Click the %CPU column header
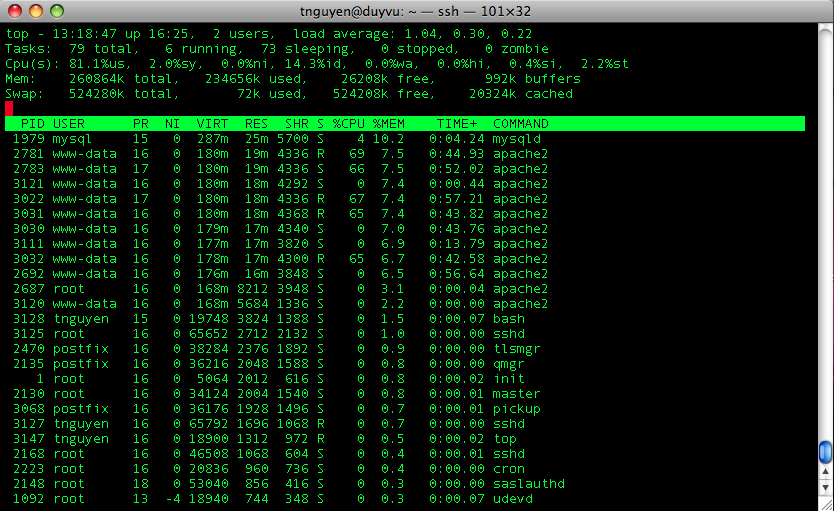Viewport: 834px width, 511px height. [348, 124]
